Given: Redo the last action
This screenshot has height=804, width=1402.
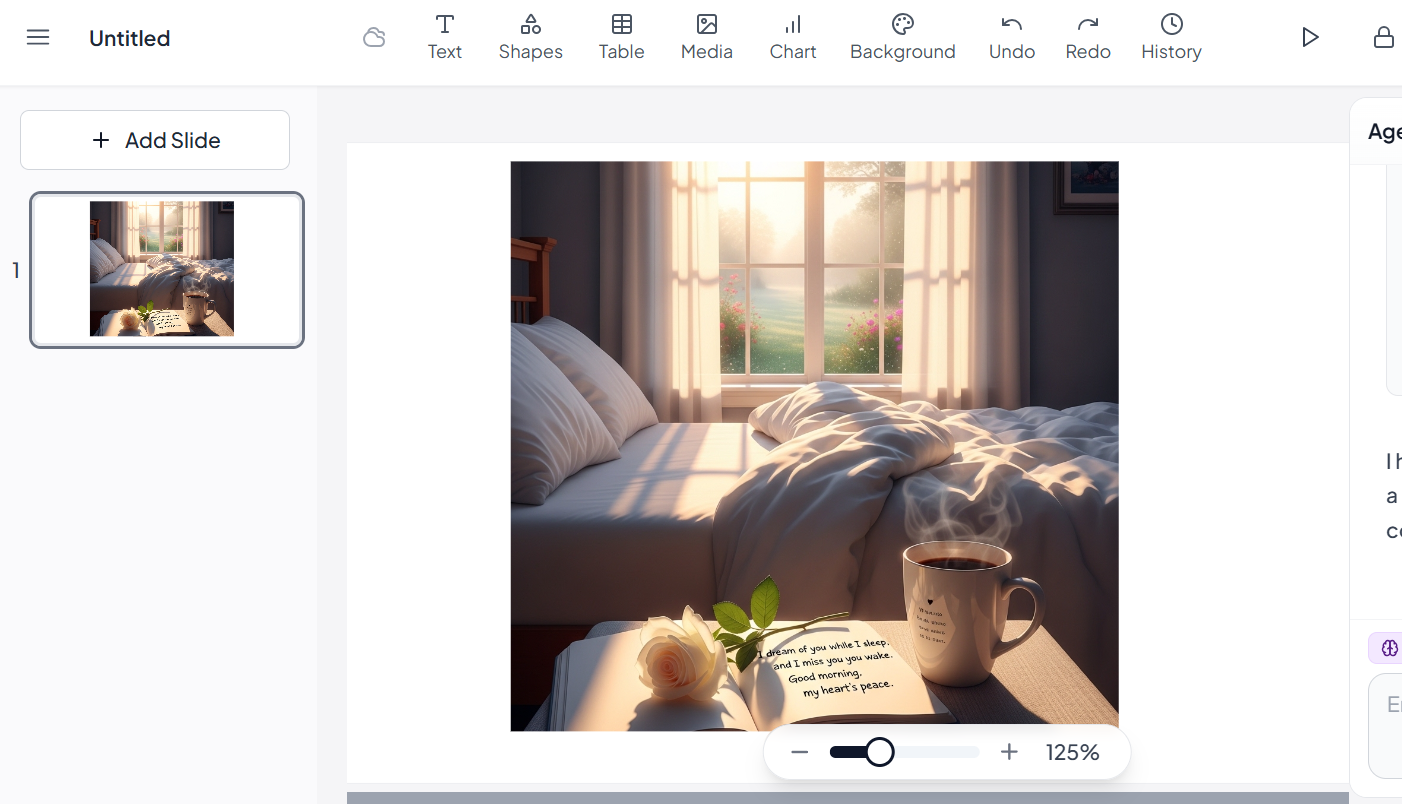Looking at the screenshot, I should (1088, 38).
